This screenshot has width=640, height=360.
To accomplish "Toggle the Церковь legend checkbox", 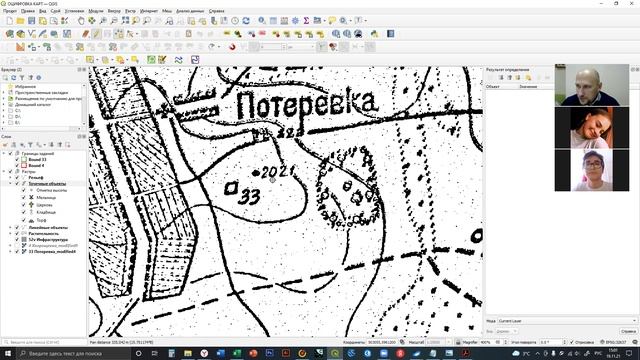I will (x=24, y=205).
